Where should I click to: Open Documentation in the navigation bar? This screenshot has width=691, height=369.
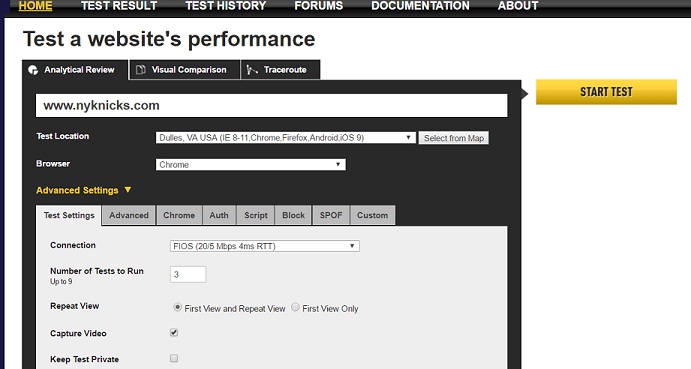click(420, 6)
